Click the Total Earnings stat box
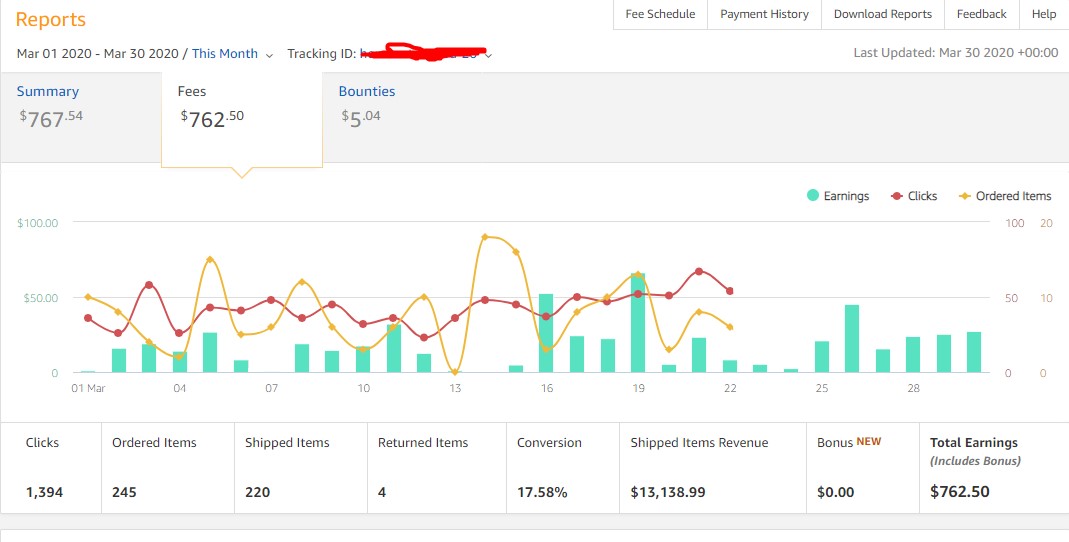The width and height of the screenshot is (1069, 542). click(x=992, y=467)
